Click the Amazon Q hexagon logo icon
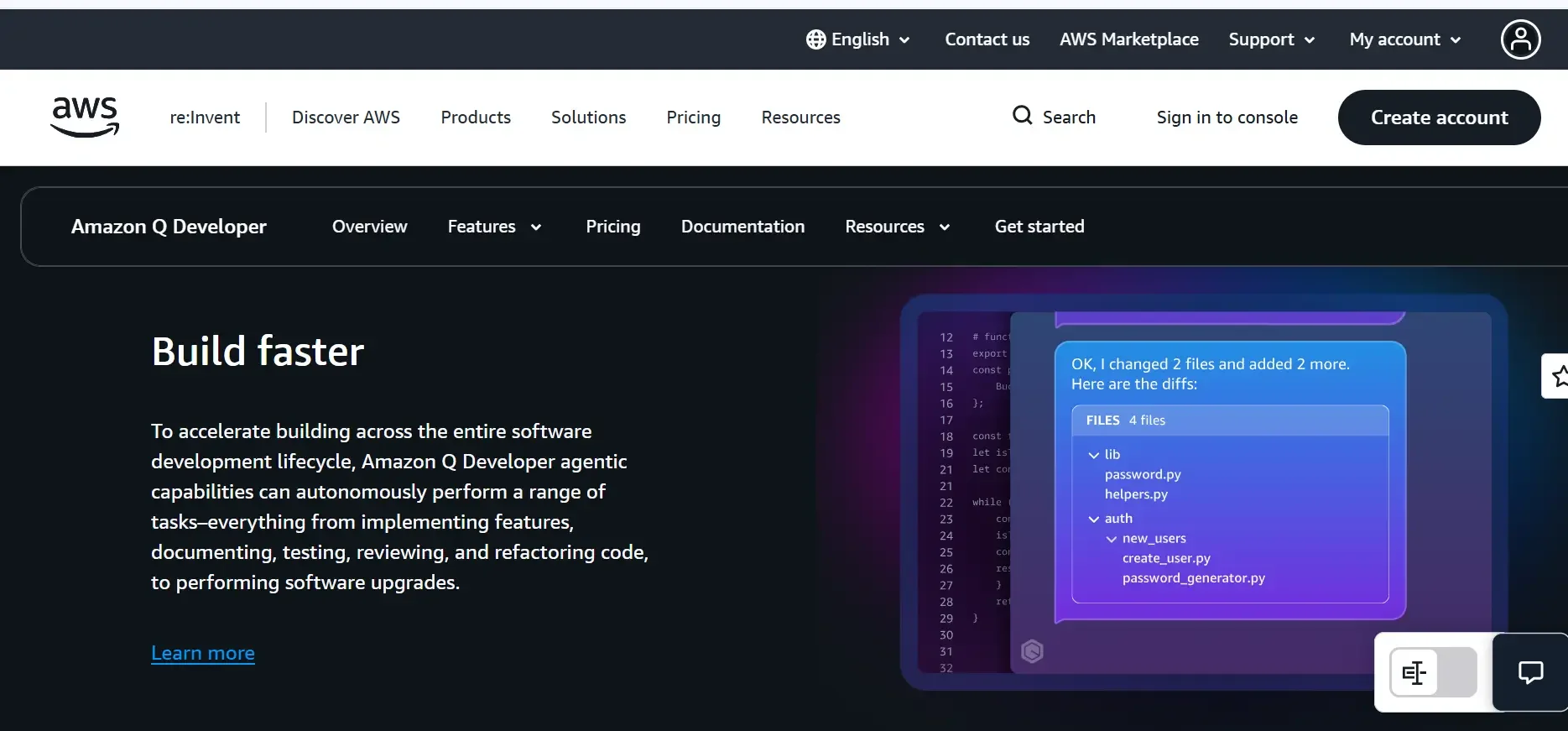The image size is (1568, 731). pyautogui.click(x=1032, y=651)
